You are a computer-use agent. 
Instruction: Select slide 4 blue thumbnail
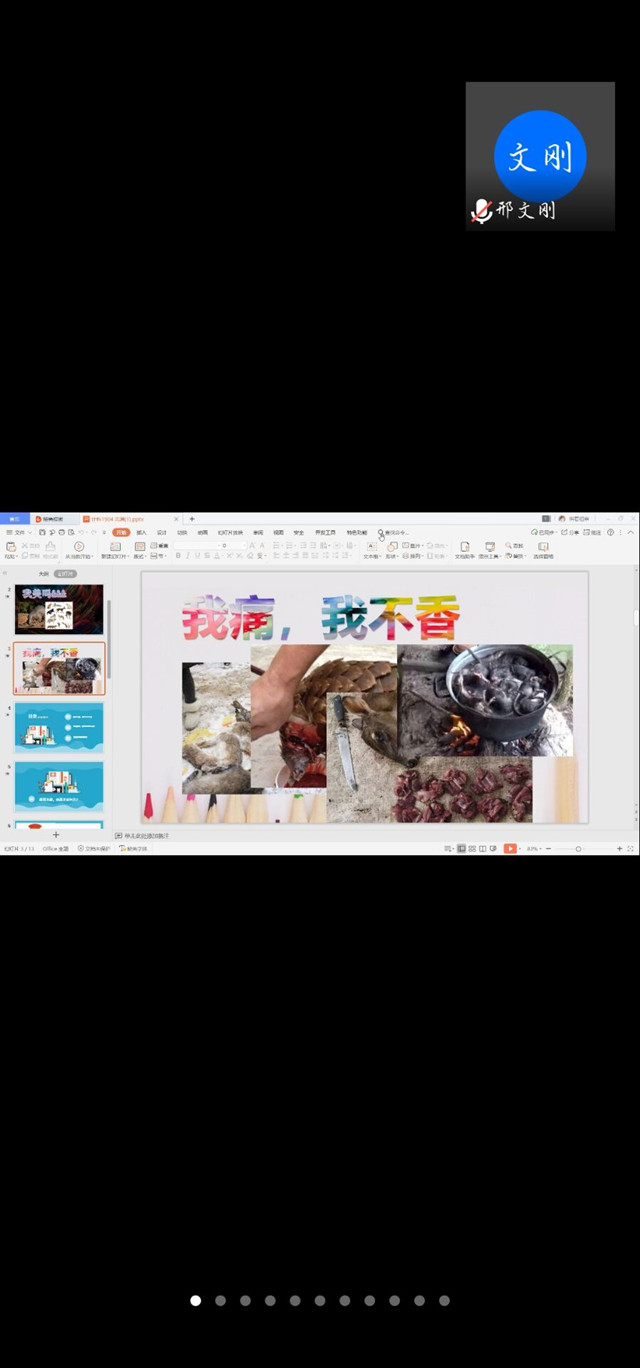coord(59,728)
